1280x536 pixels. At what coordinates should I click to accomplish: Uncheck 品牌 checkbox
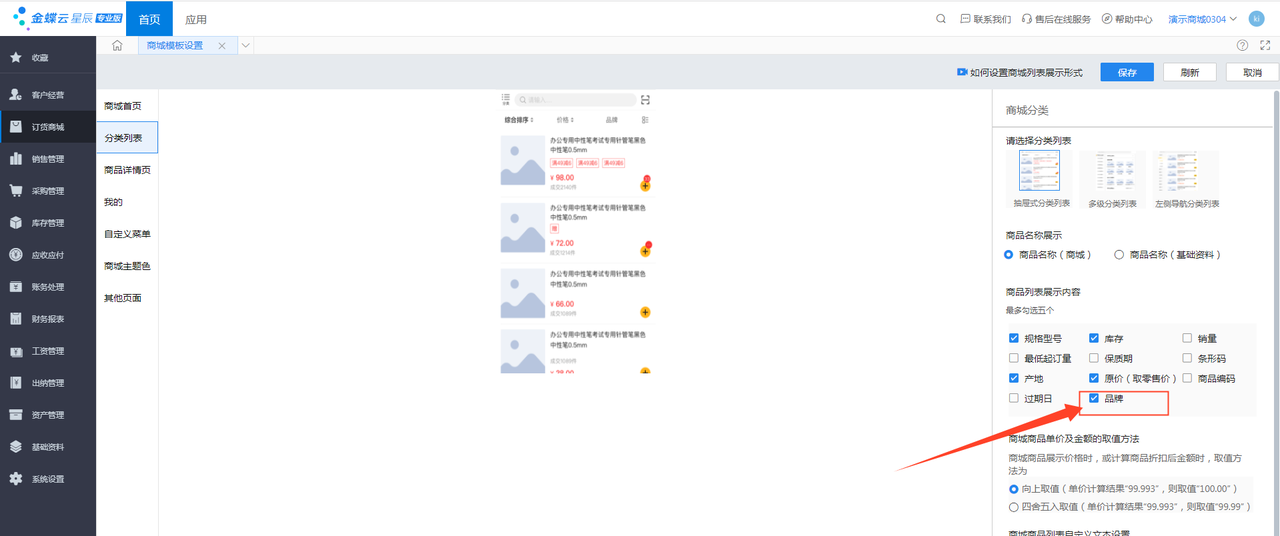coord(1094,398)
